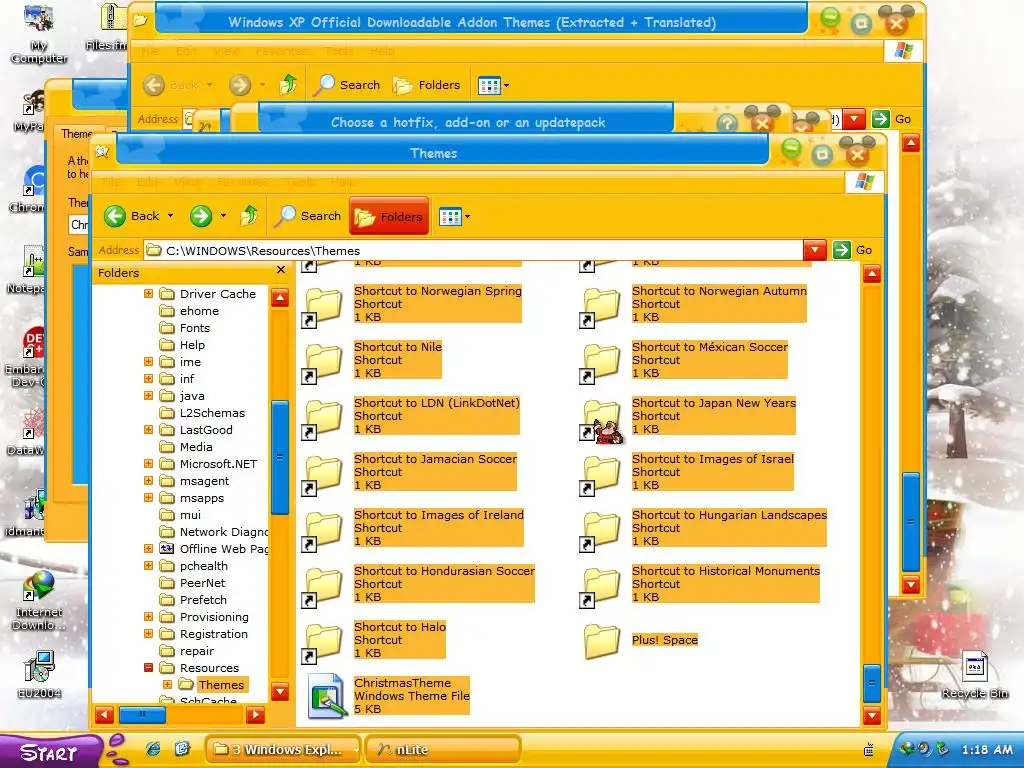The height and width of the screenshot is (768, 1024).
Task: Expand the Driver Cache tree node
Action: (148, 294)
